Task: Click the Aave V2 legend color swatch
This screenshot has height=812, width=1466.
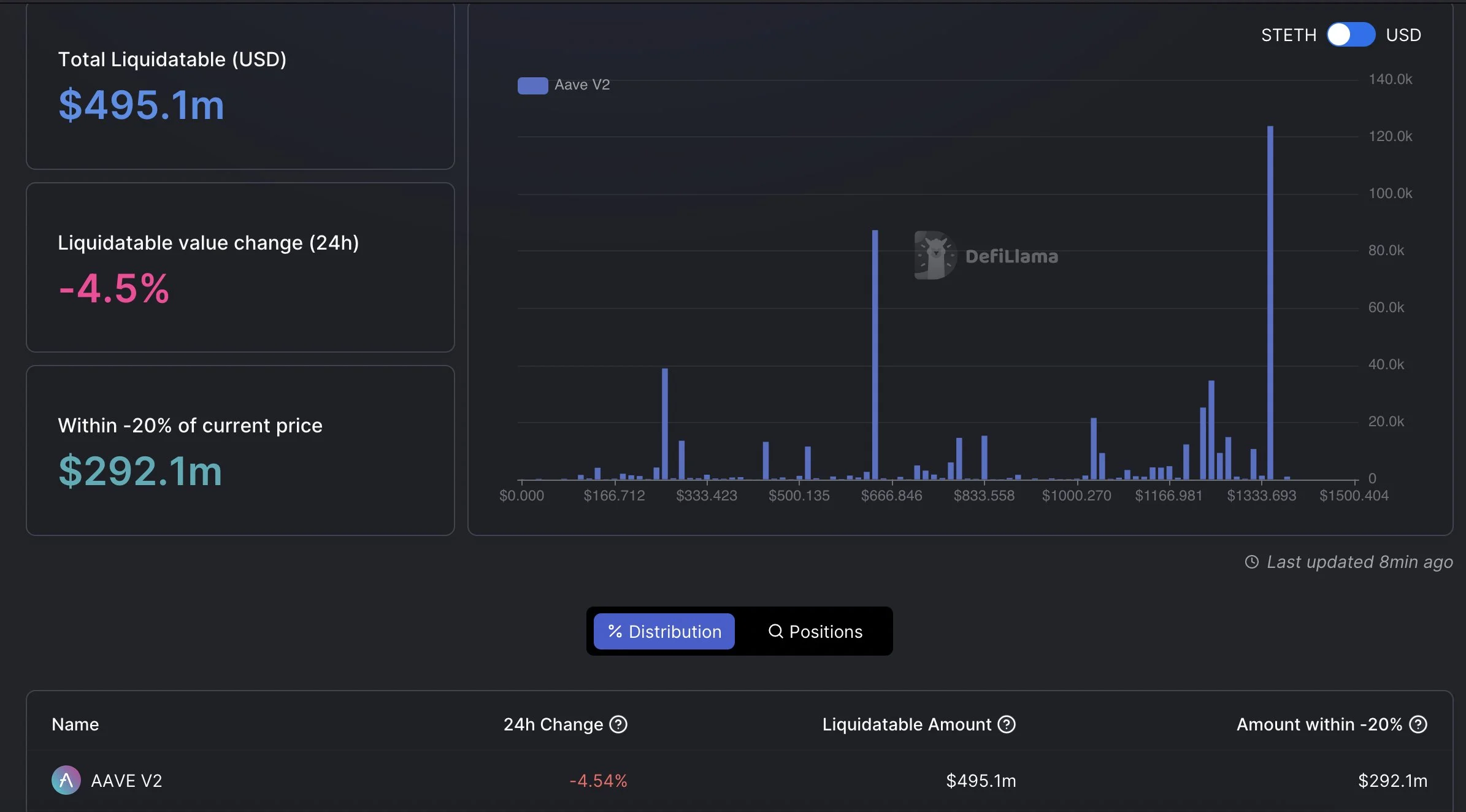Action: pos(532,85)
